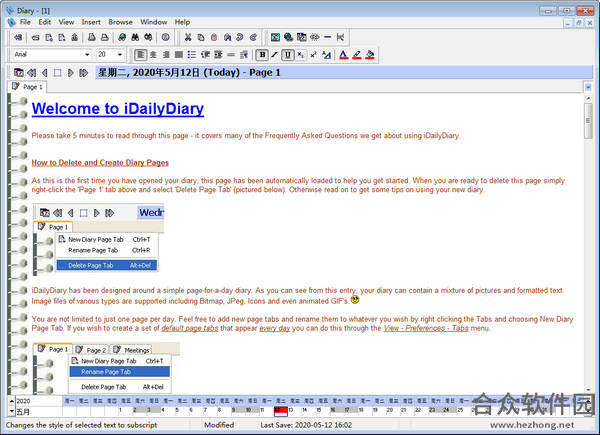Image resolution: width=600 pixels, height=435 pixels.
Task: Click the insert hyperlink globe icon
Action: (x=289, y=37)
